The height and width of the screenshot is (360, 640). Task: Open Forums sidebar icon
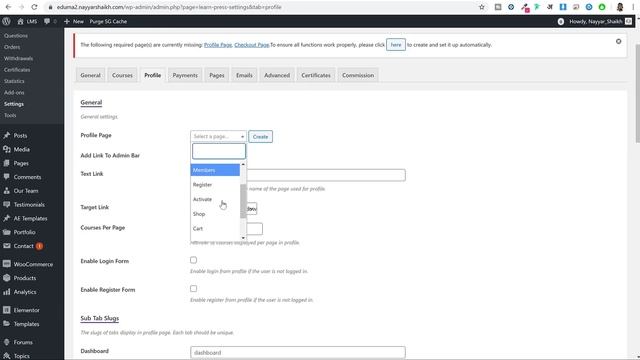[x=7, y=342]
